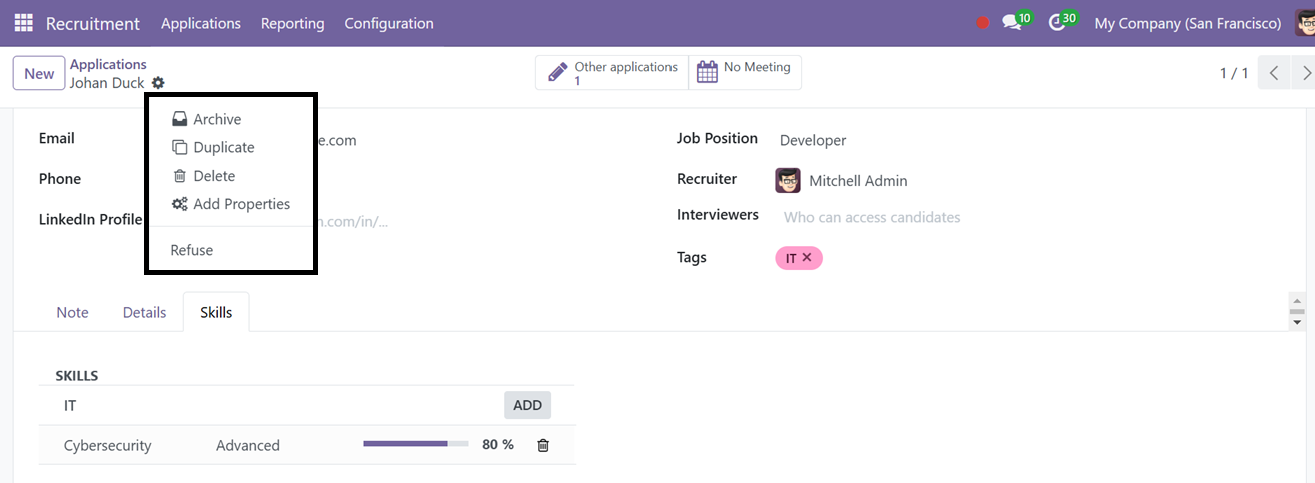Open Mitchell Admin user avatar menu
Viewport: 1315px width, 483px height.
pyautogui.click(x=1301, y=22)
